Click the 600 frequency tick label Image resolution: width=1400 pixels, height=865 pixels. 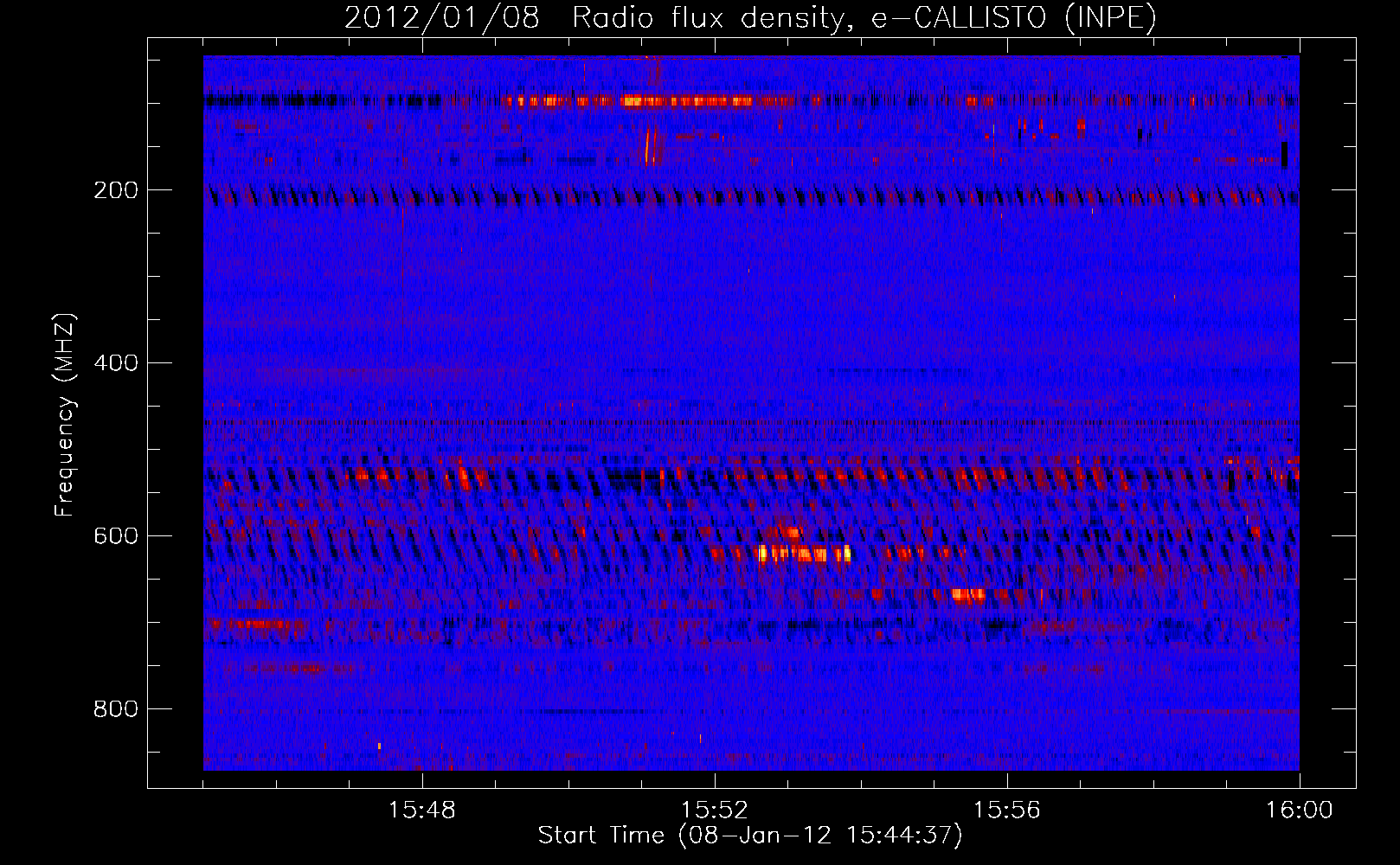[116, 536]
